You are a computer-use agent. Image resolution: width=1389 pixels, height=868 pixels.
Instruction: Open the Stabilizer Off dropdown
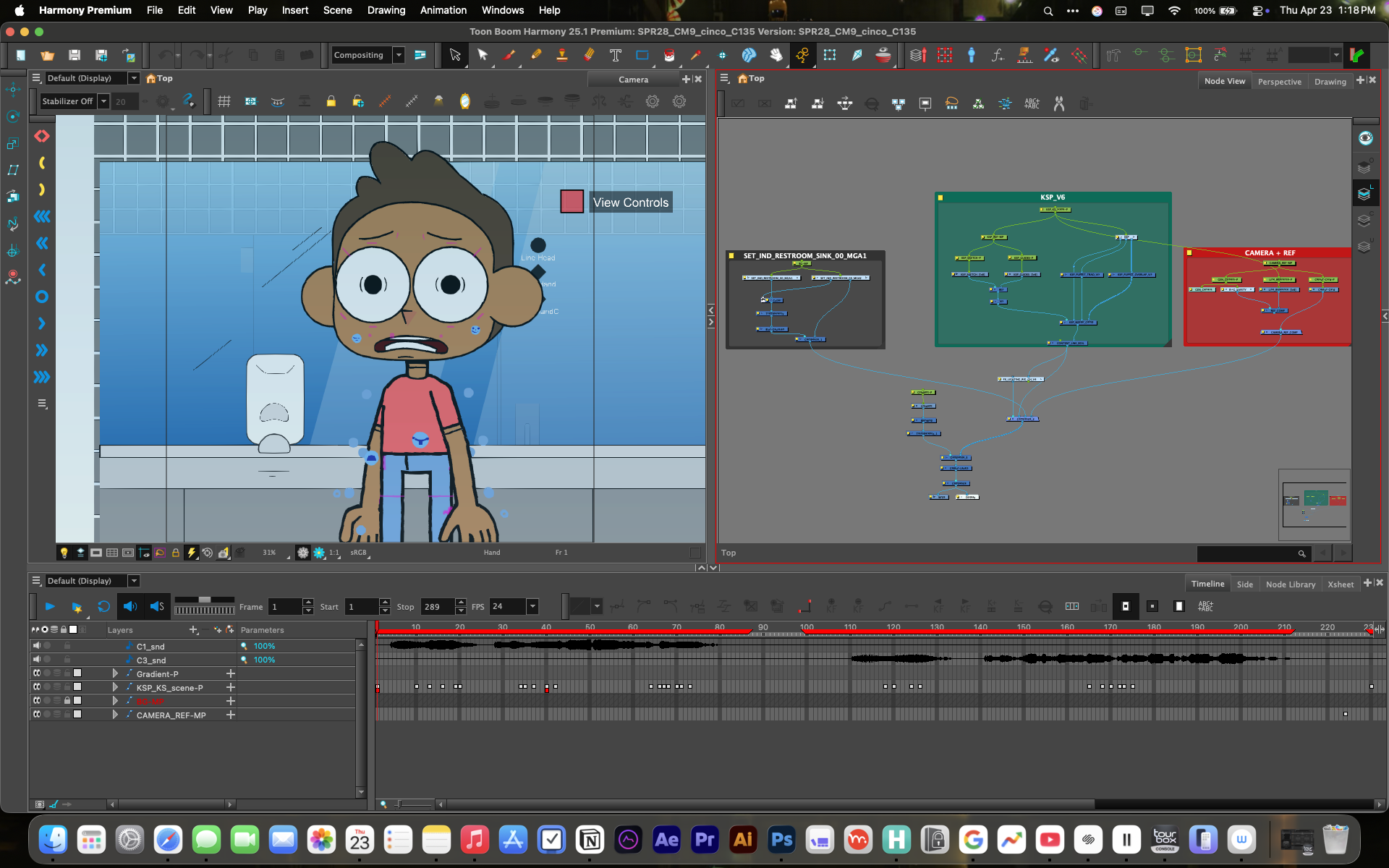coord(103,101)
